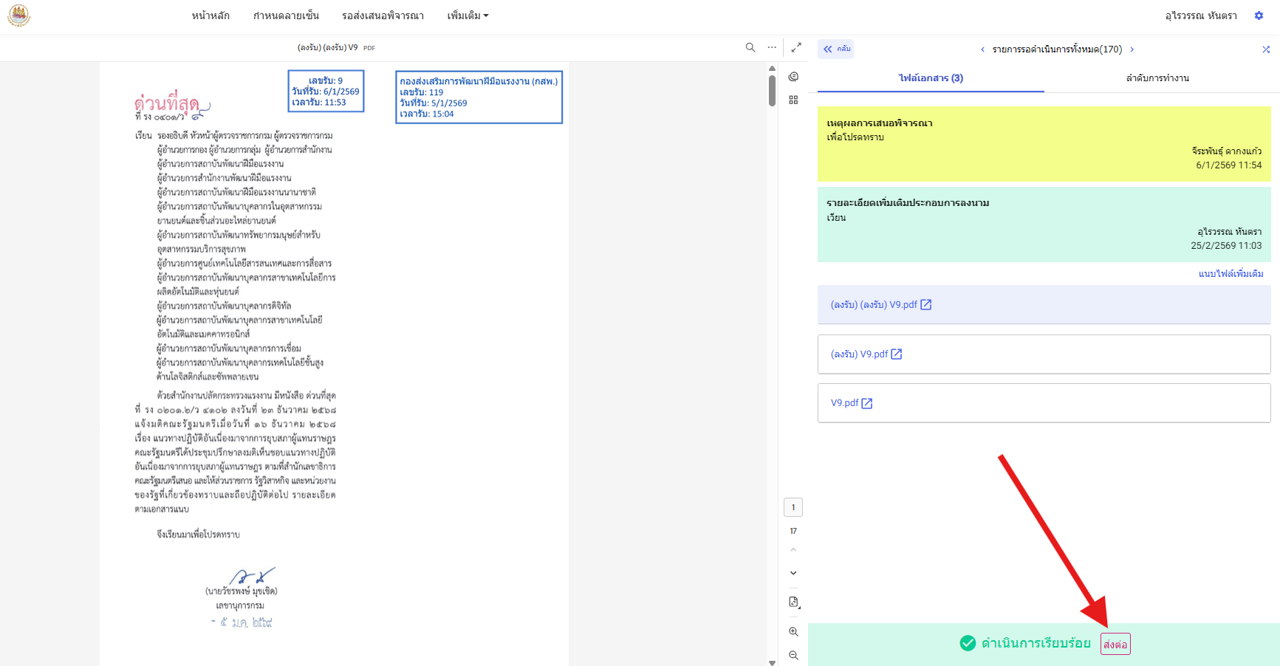1280x666 pixels.
Task: Click the กลับ back button
Action: point(836,49)
